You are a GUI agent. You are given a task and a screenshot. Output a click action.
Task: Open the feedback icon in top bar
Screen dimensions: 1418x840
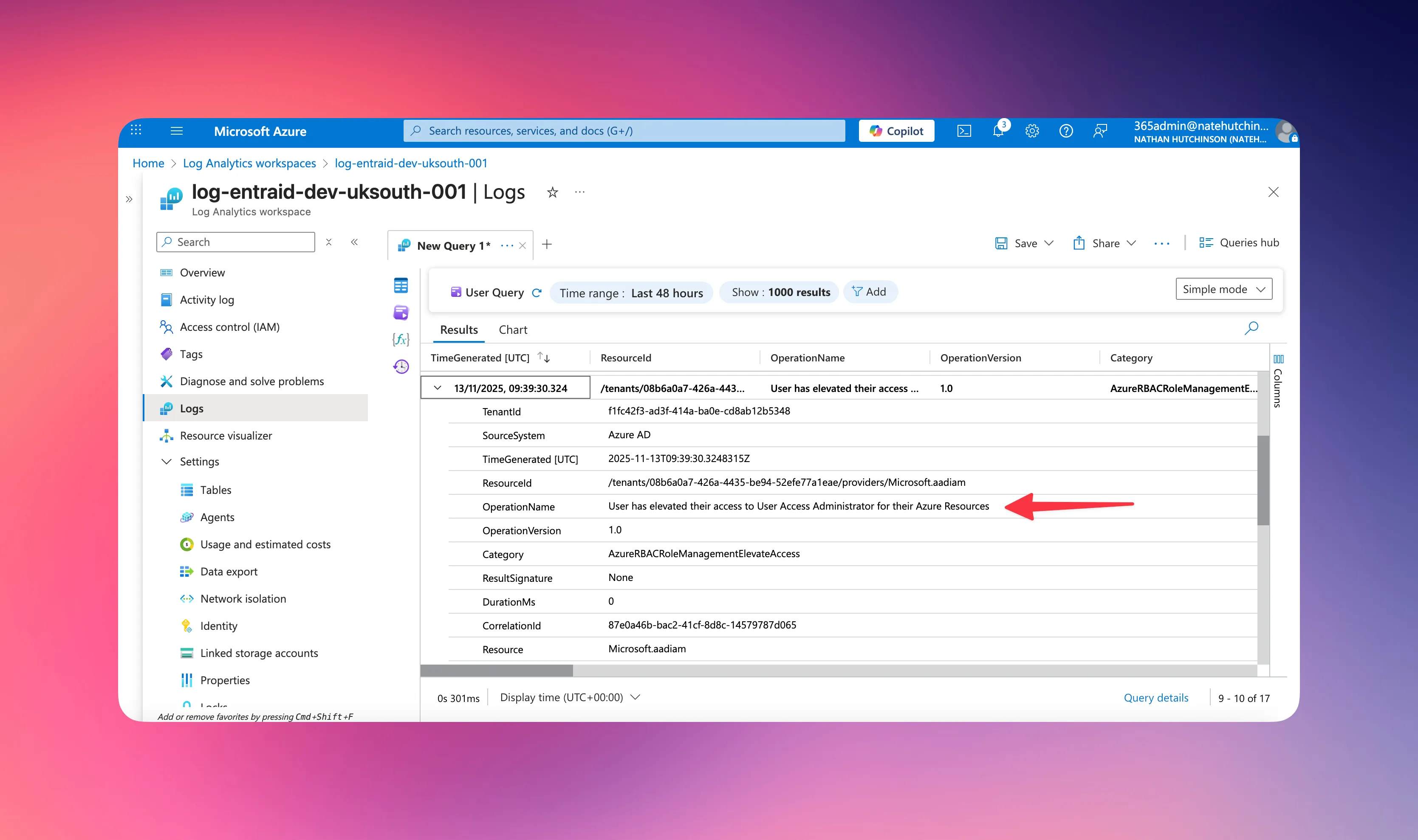click(1100, 131)
